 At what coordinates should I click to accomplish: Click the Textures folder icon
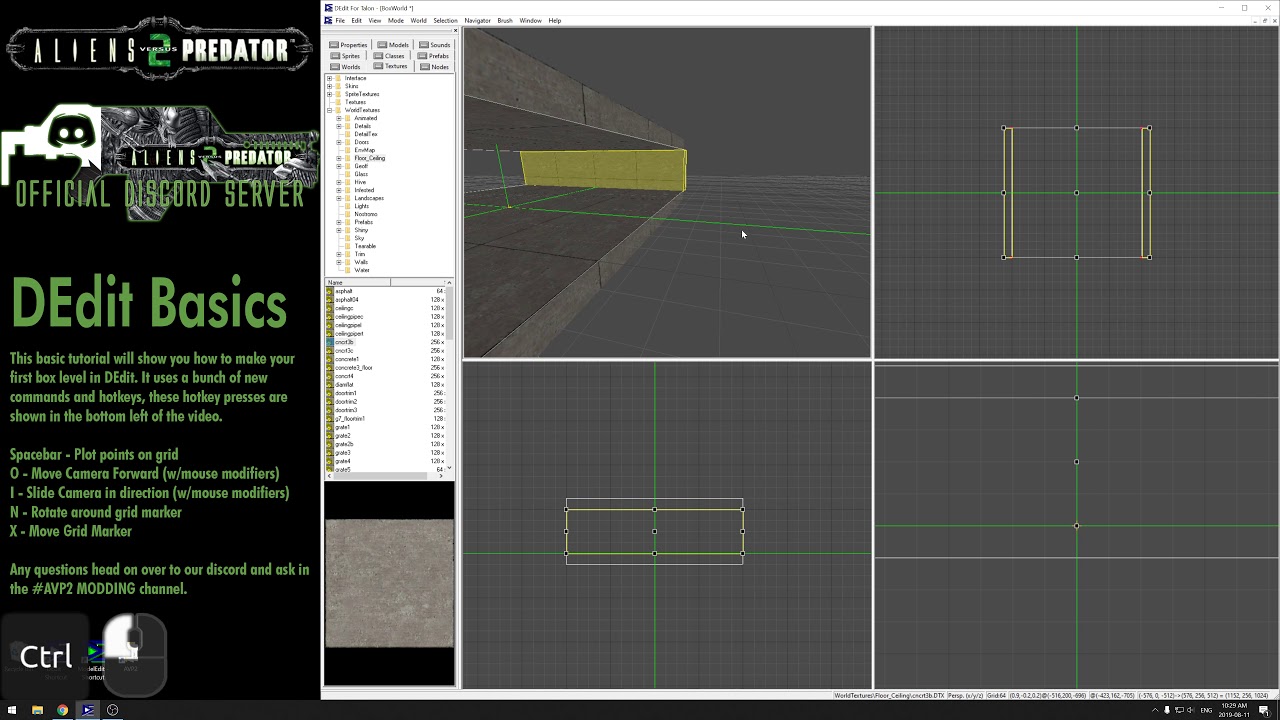tap(339, 102)
